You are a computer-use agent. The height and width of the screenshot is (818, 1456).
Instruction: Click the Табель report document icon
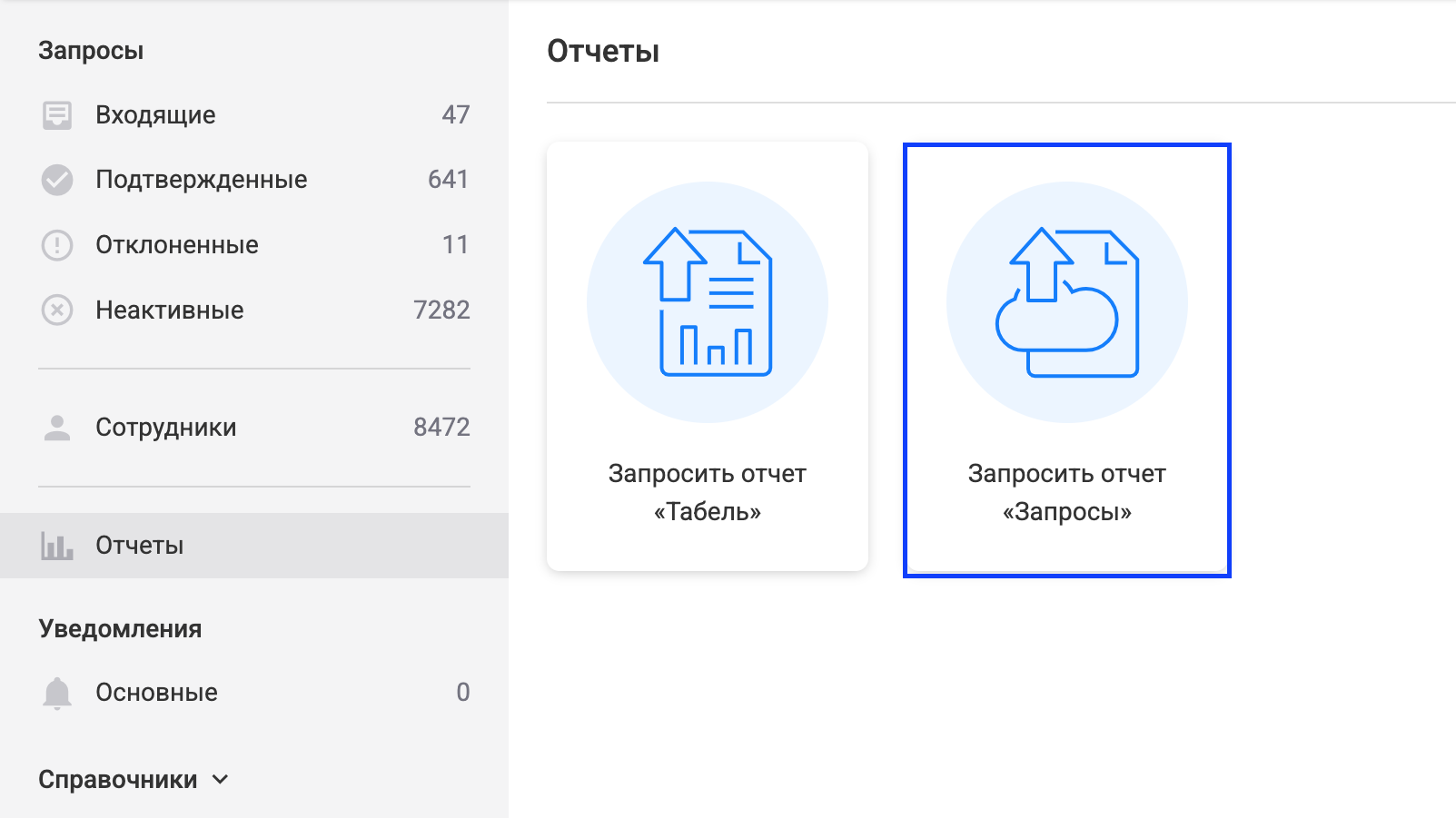[x=708, y=302]
